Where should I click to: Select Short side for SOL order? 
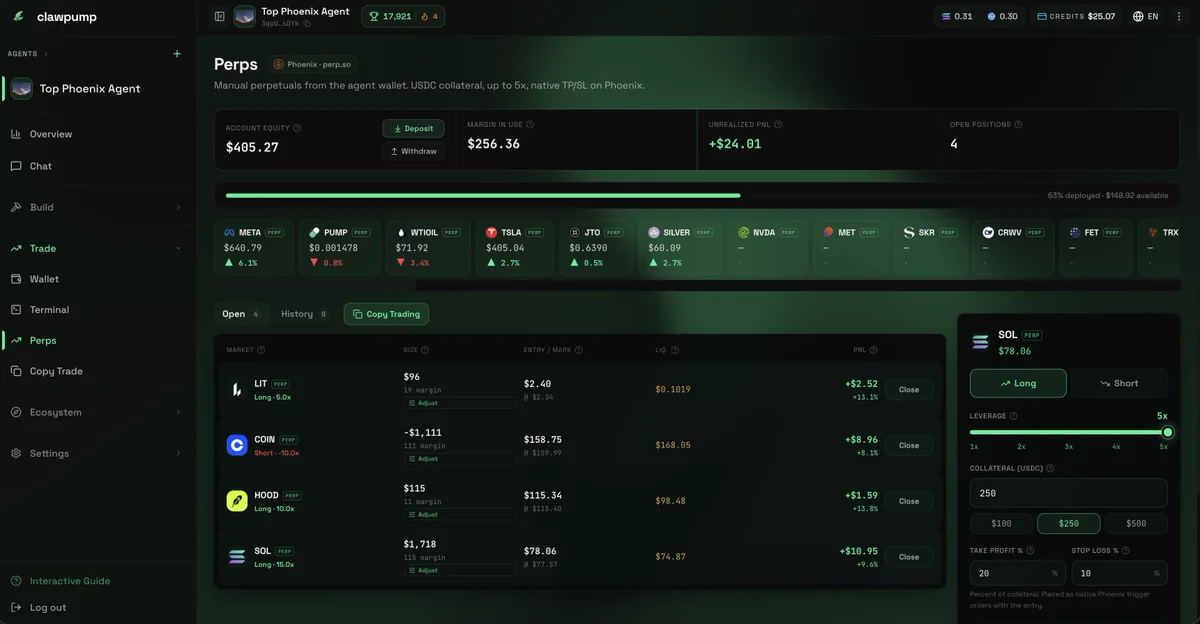pos(1119,383)
